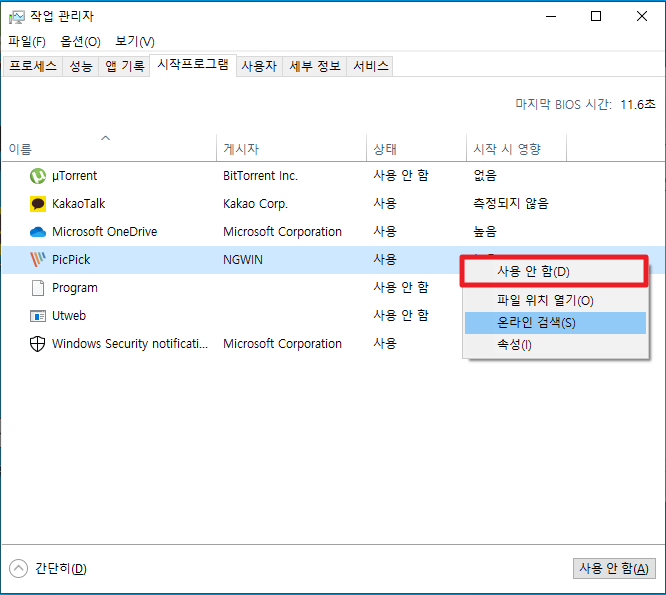Click the µTorrent app icon
The image size is (666, 595).
point(38,176)
